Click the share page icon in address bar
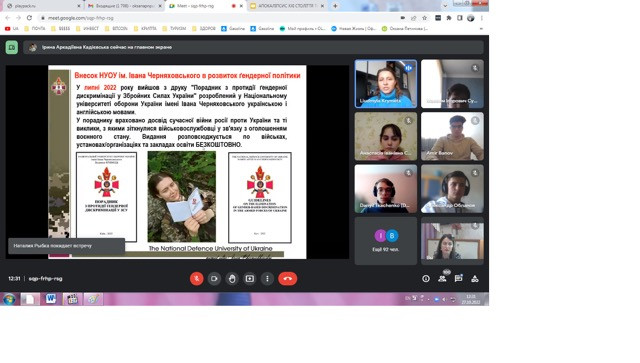Viewport: 640px width, 363px height. pos(413,18)
